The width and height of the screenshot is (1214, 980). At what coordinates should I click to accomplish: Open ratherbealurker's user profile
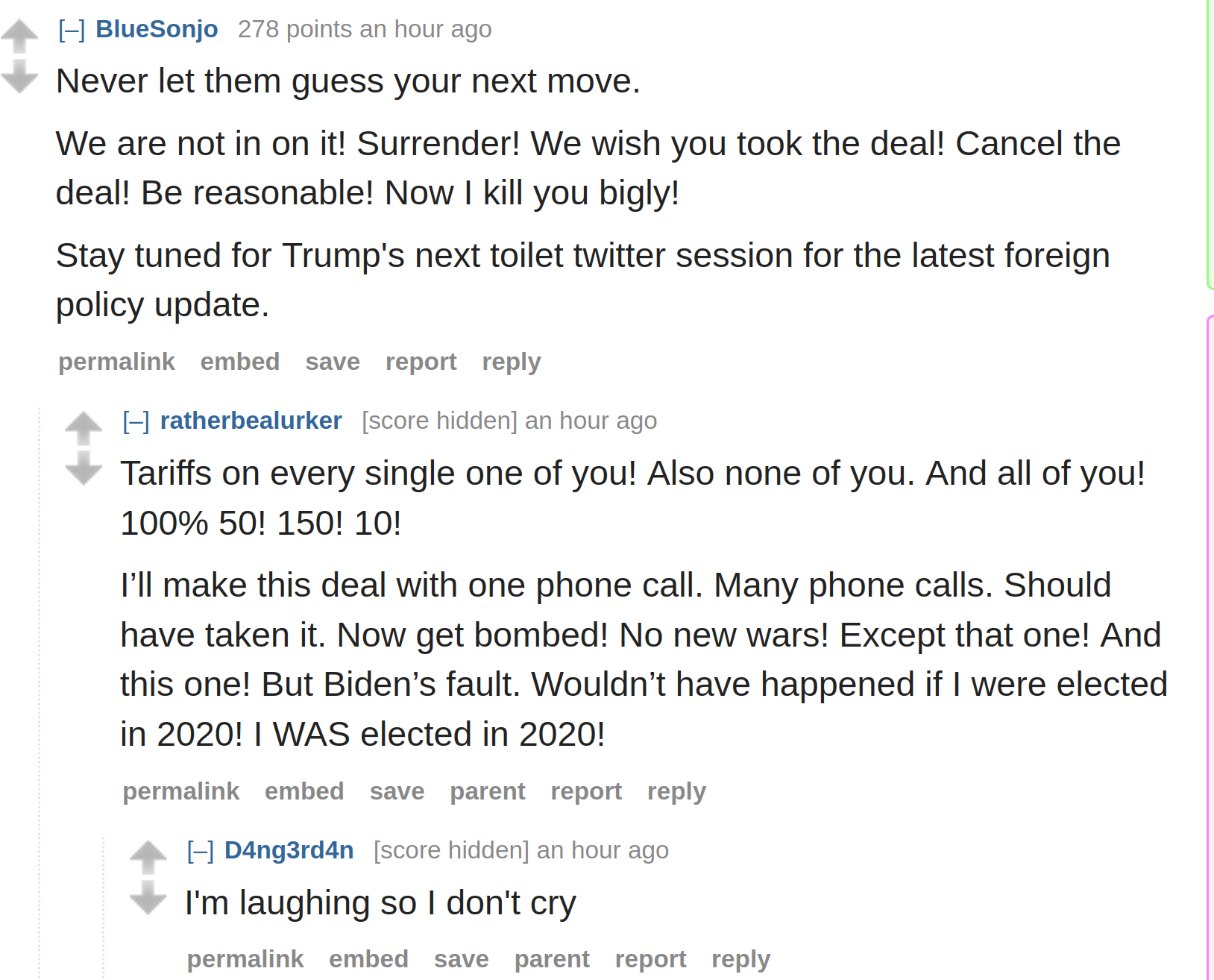click(x=251, y=421)
